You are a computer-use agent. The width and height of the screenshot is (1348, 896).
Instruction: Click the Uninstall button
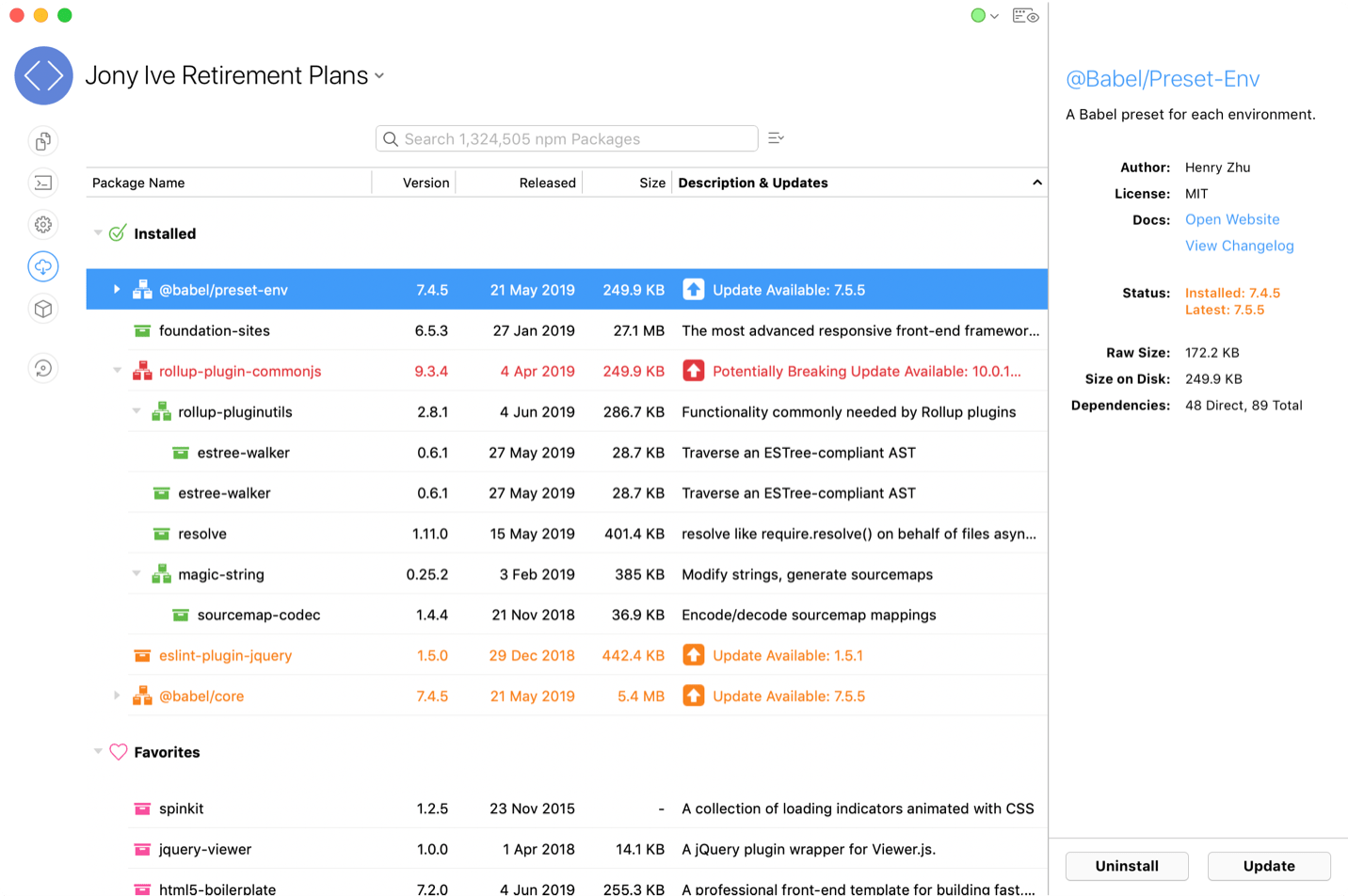1127,866
